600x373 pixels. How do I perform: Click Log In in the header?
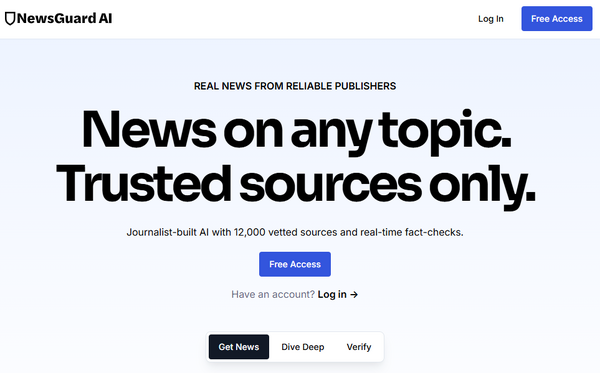click(491, 19)
